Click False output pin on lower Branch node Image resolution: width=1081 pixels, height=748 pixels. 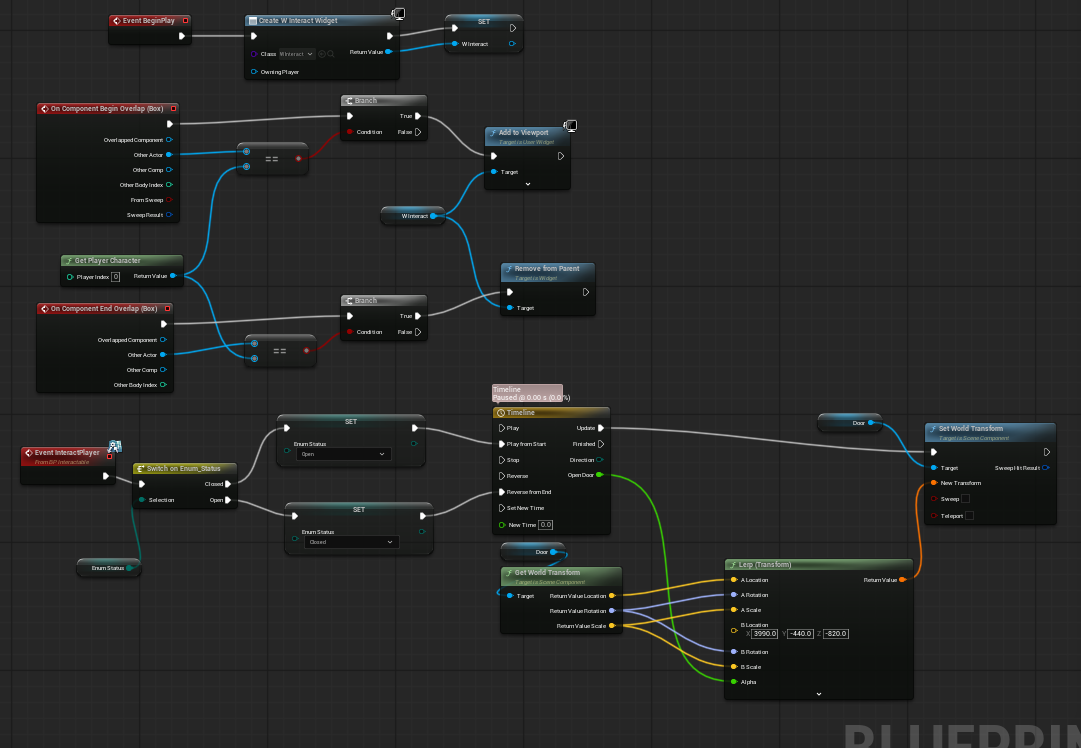pos(418,332)
